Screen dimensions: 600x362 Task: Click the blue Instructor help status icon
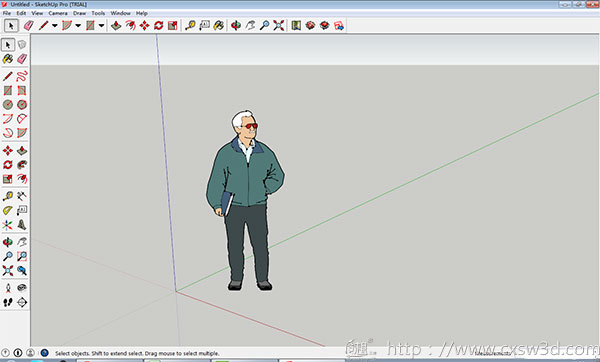(x=44, y=352)
